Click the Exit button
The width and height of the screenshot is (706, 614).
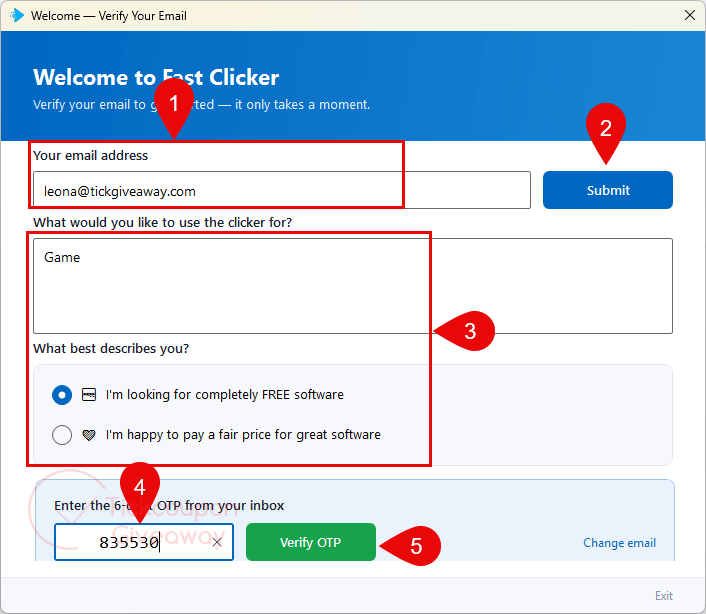point(664,596)
